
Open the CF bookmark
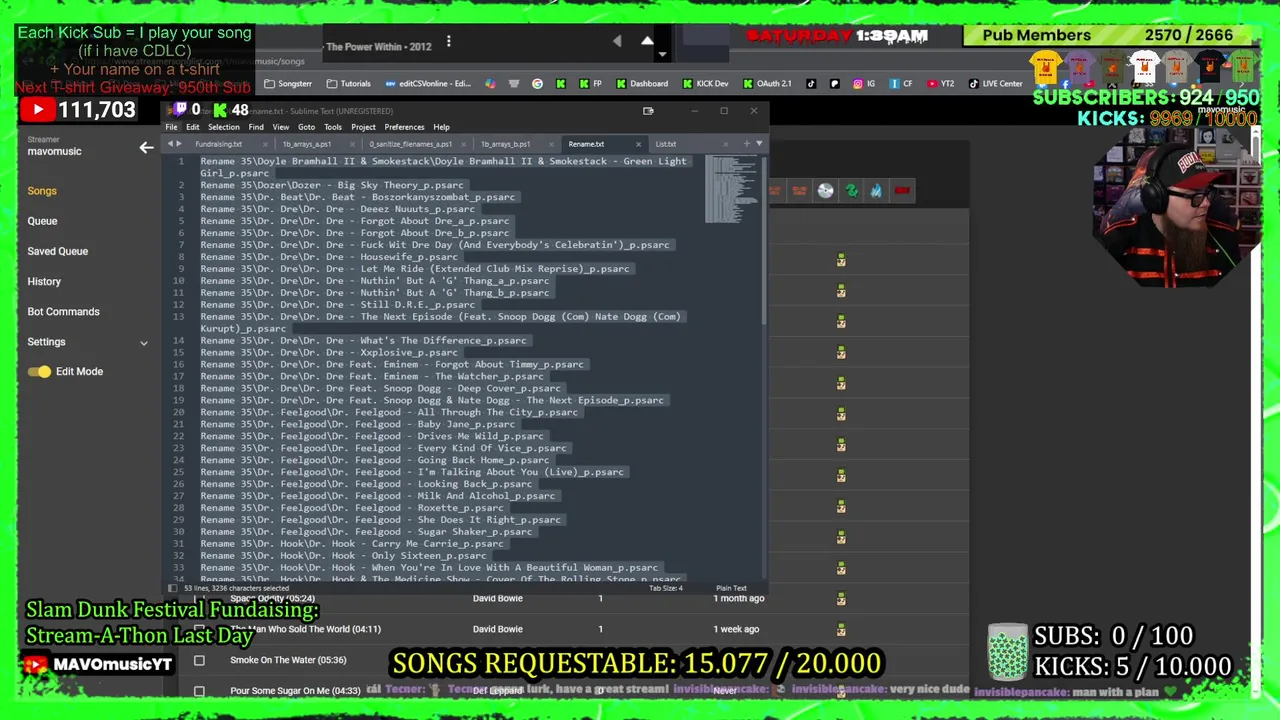point(900,84)
